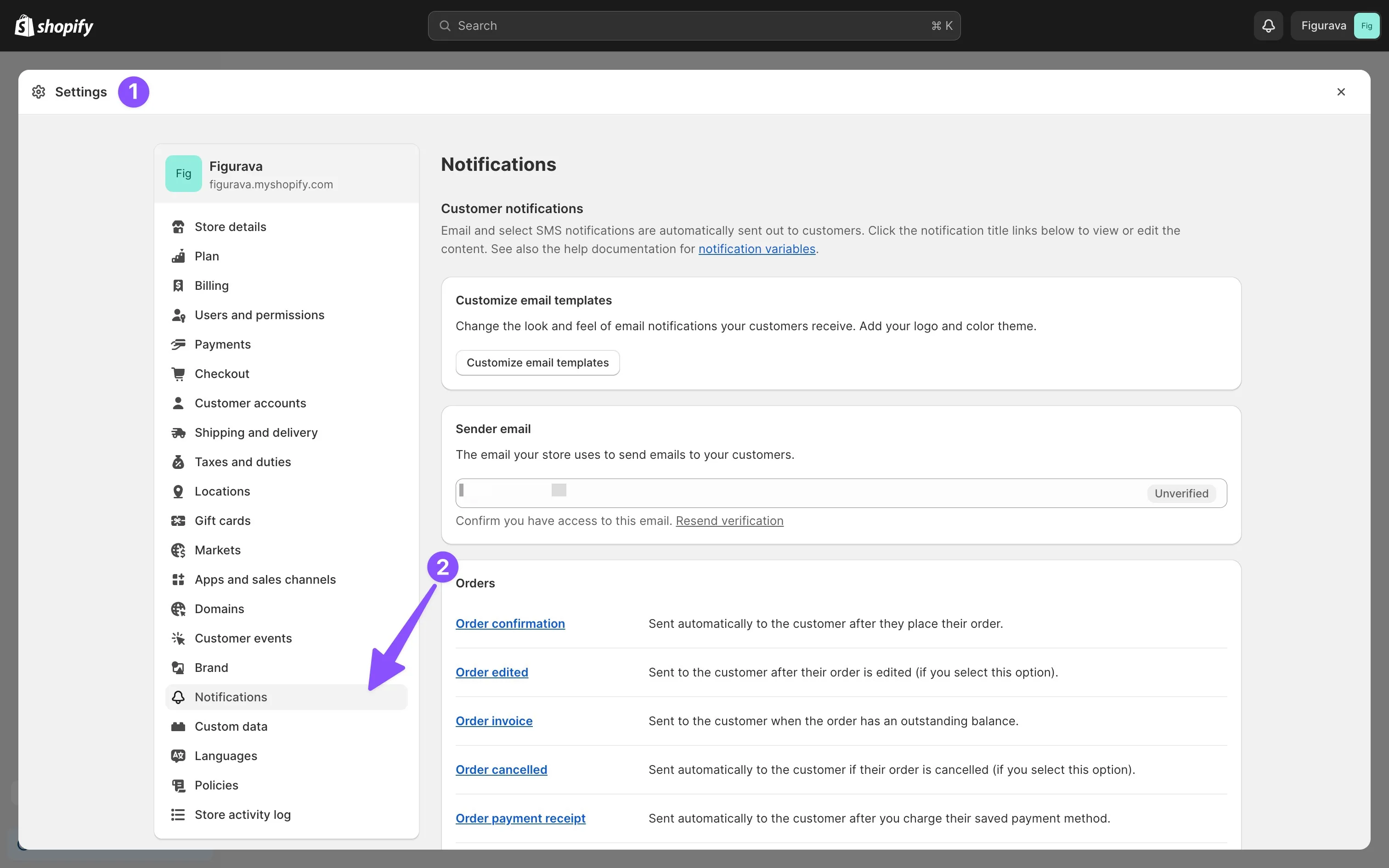Open notification variables help link
The height and width of the screenshot is (868, 1389).
757,249
